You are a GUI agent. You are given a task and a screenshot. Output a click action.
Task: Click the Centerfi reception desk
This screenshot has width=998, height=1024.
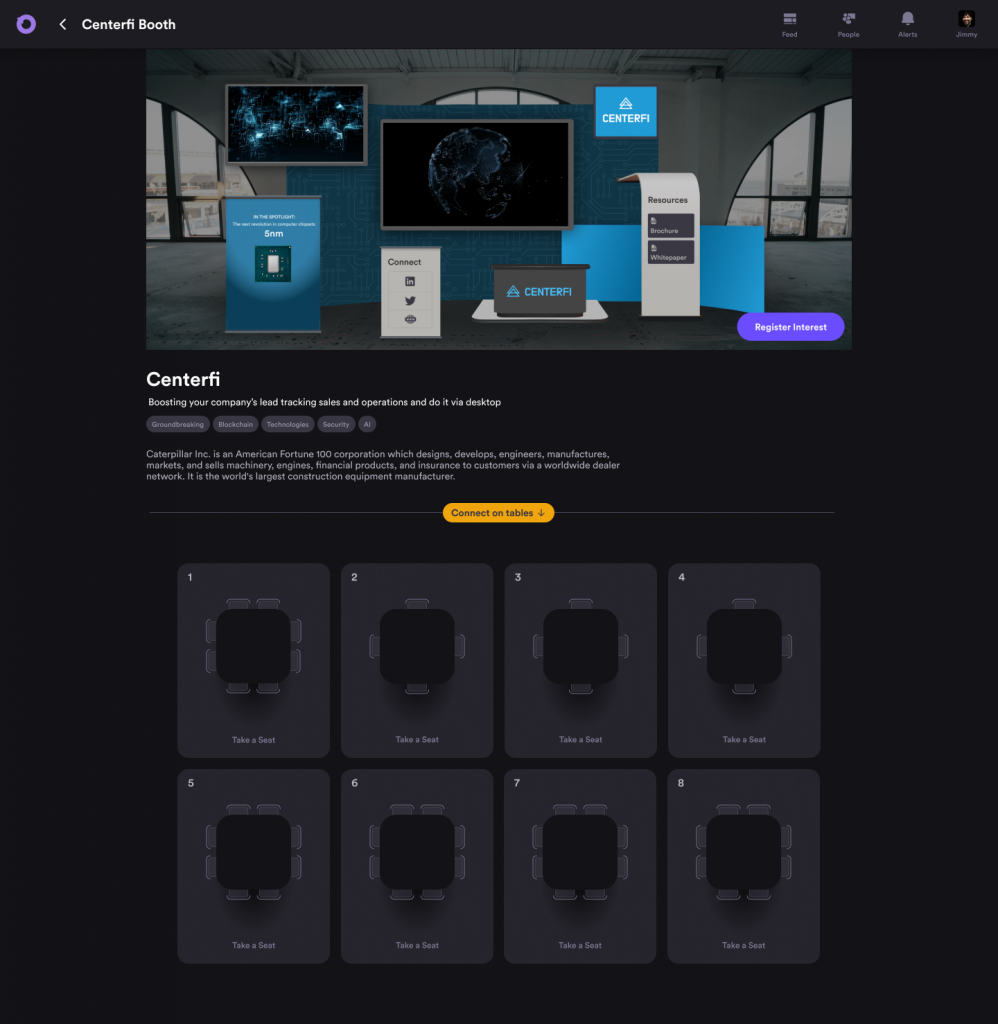coord(539,292)
